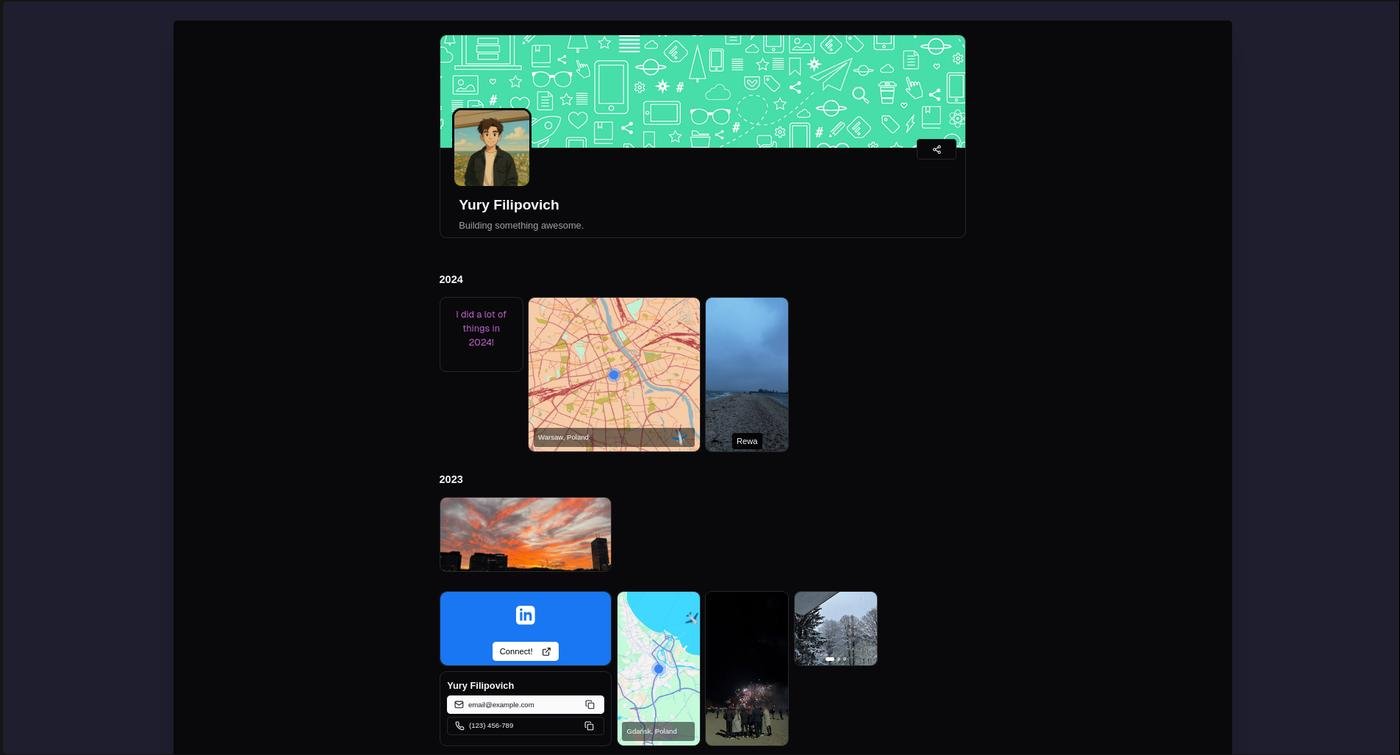Click the blue location pin on Gdańsk map
The height and width of the screenshot is (755, 1400).
point(658,668)
